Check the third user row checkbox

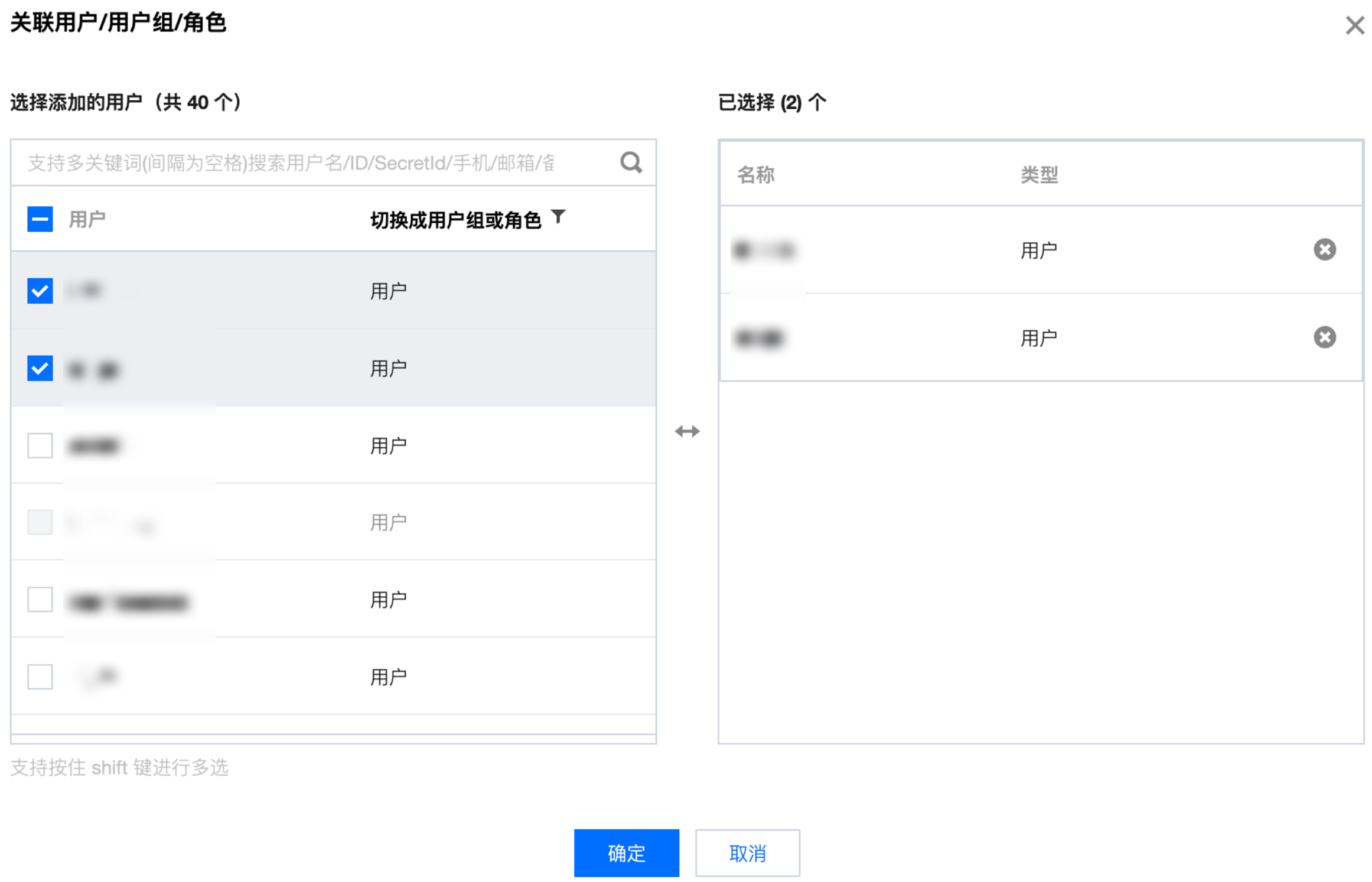click(x=40, y=445)
